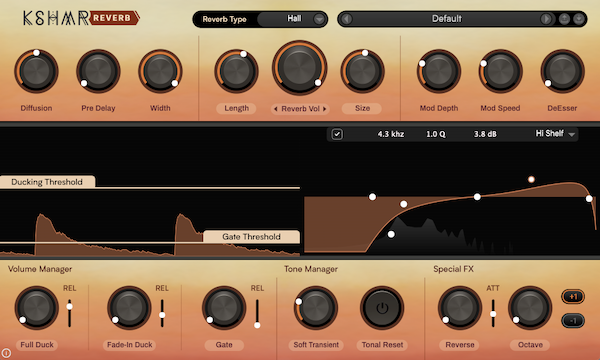Click the next preset arrow
This screenshot has width=600, height=360.
(546, 19)
